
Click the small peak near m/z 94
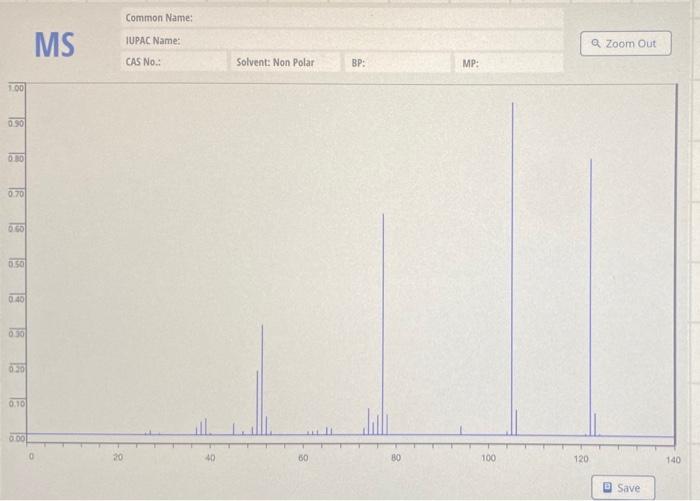pyautogui.click(x=461, y=430)
